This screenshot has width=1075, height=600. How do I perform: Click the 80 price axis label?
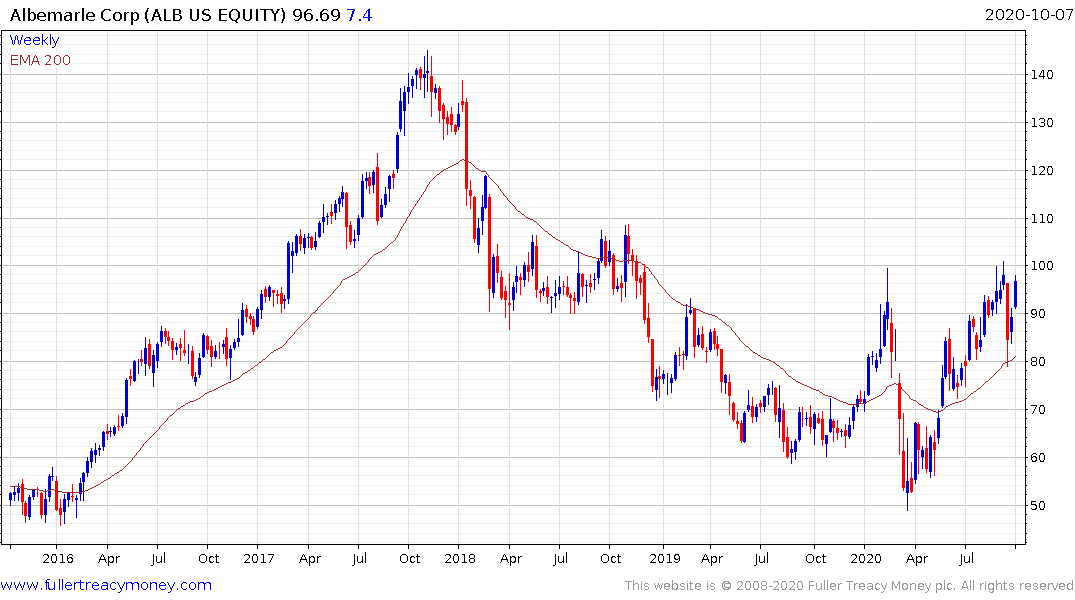coord(1038,362)
